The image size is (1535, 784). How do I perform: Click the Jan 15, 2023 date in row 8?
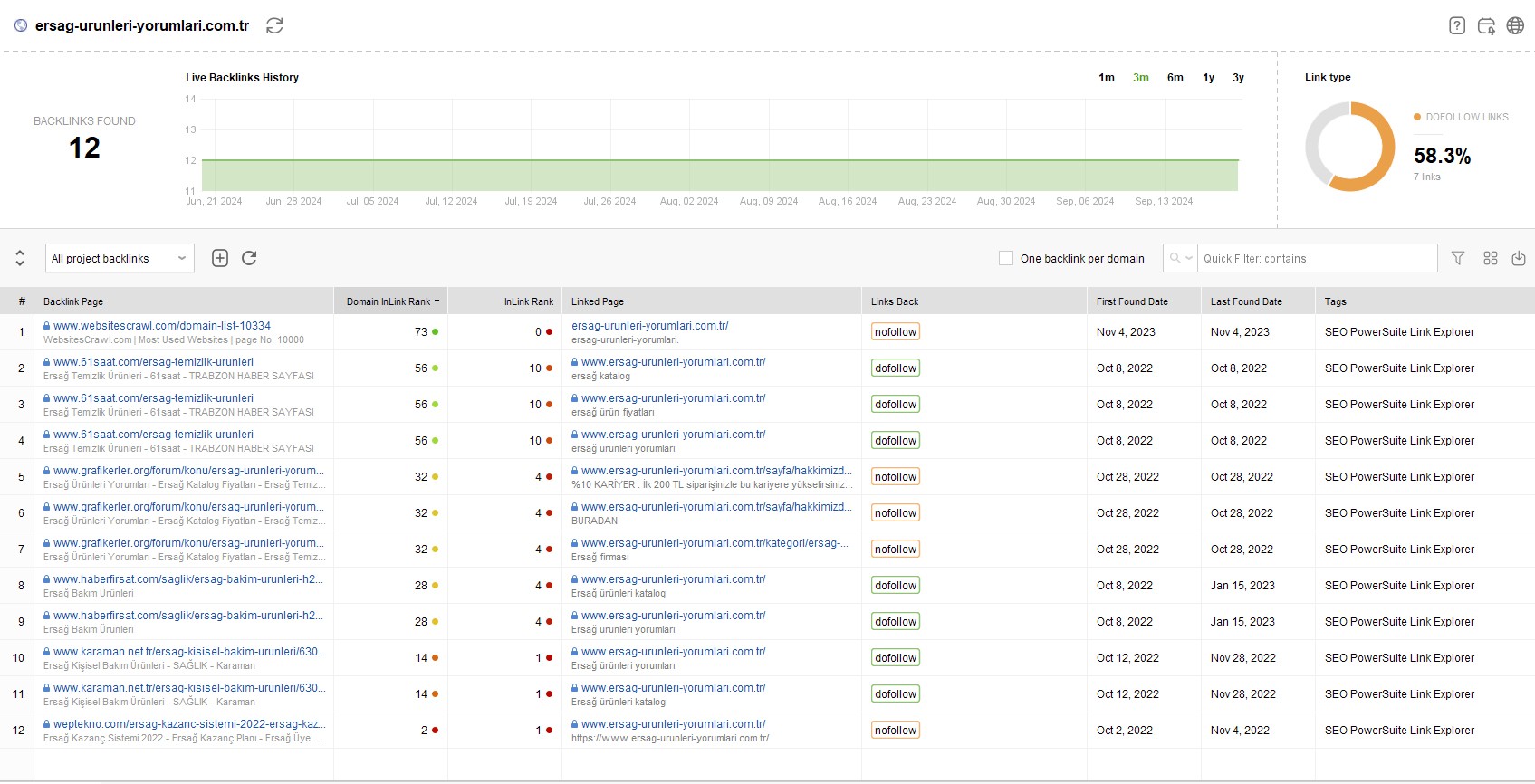click(1242, 586)
